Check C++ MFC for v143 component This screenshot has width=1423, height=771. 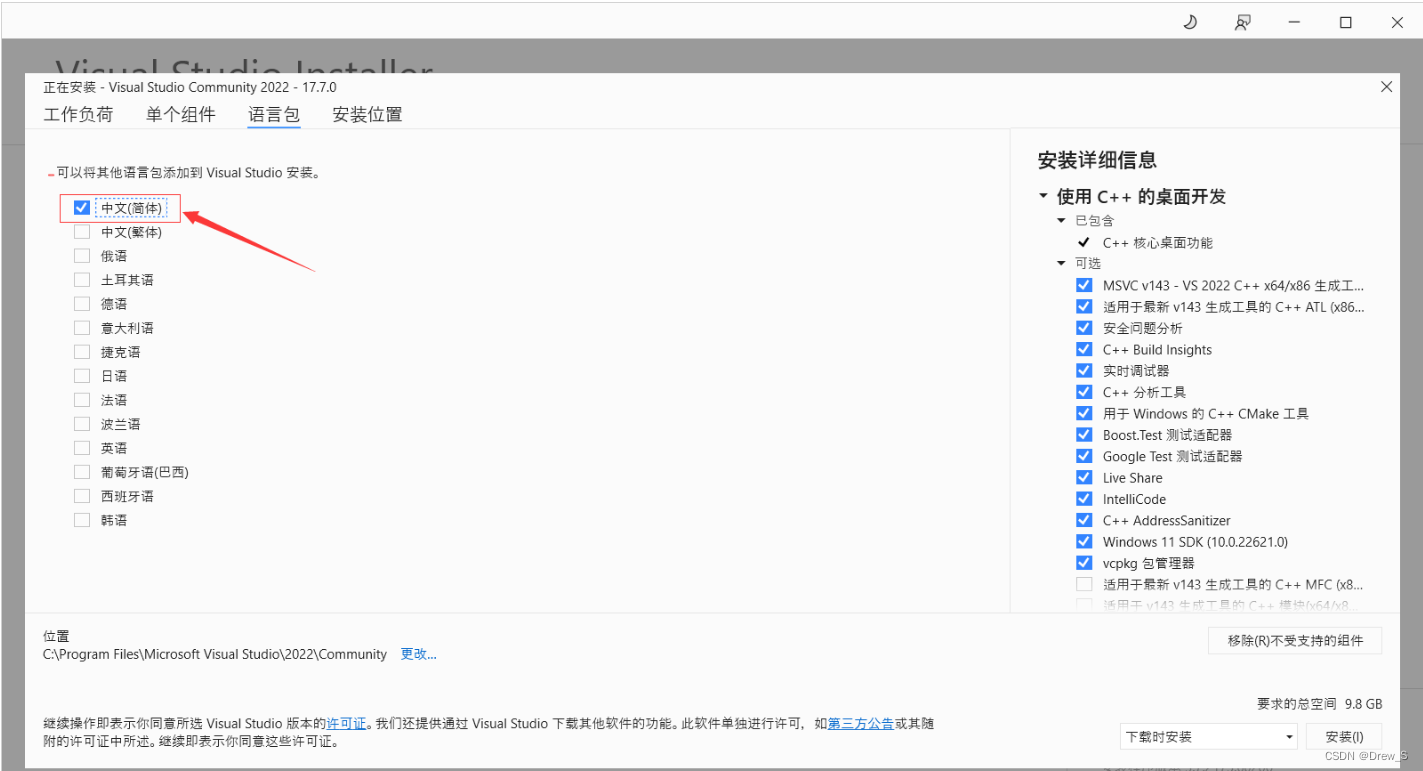click(1084, 584)
